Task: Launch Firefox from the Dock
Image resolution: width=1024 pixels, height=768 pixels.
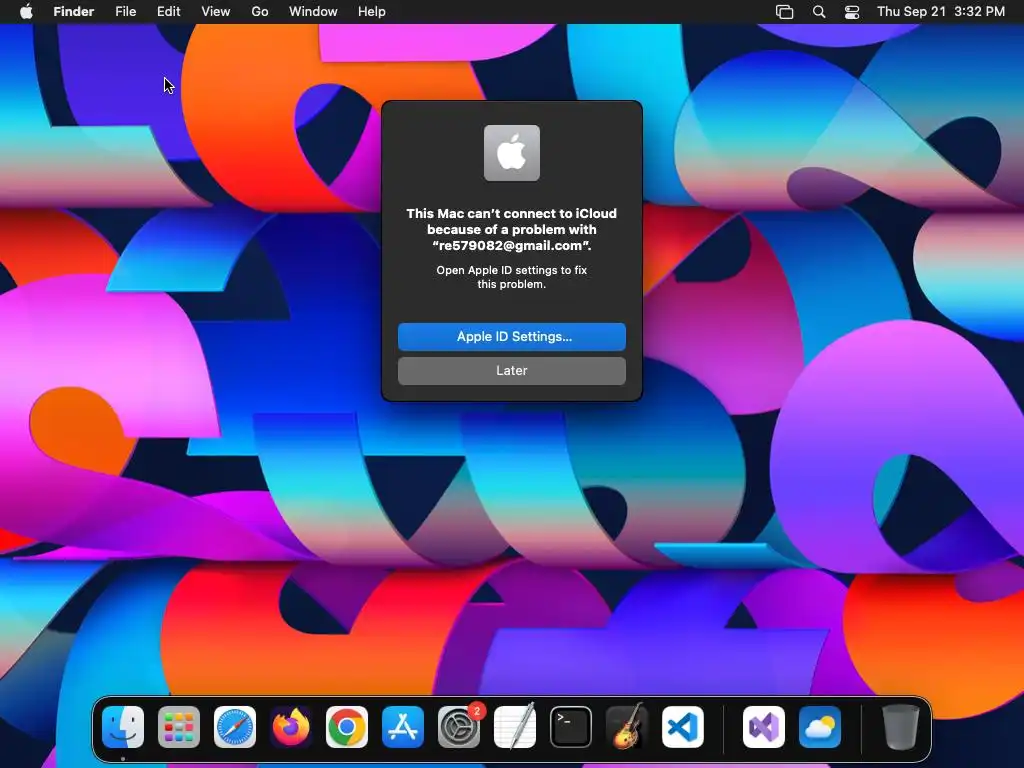Action: tap(291, 727)
